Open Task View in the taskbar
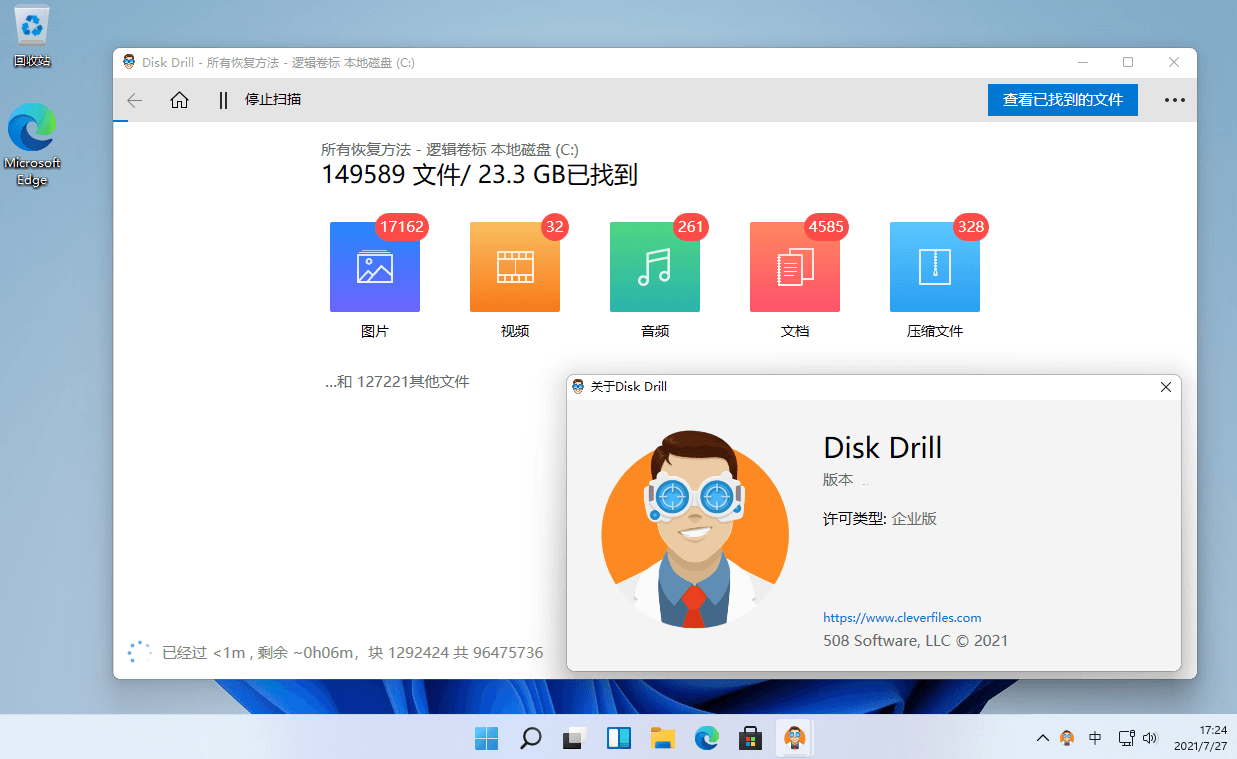This screenshot has height=759, width=1237. click(574, 738)
